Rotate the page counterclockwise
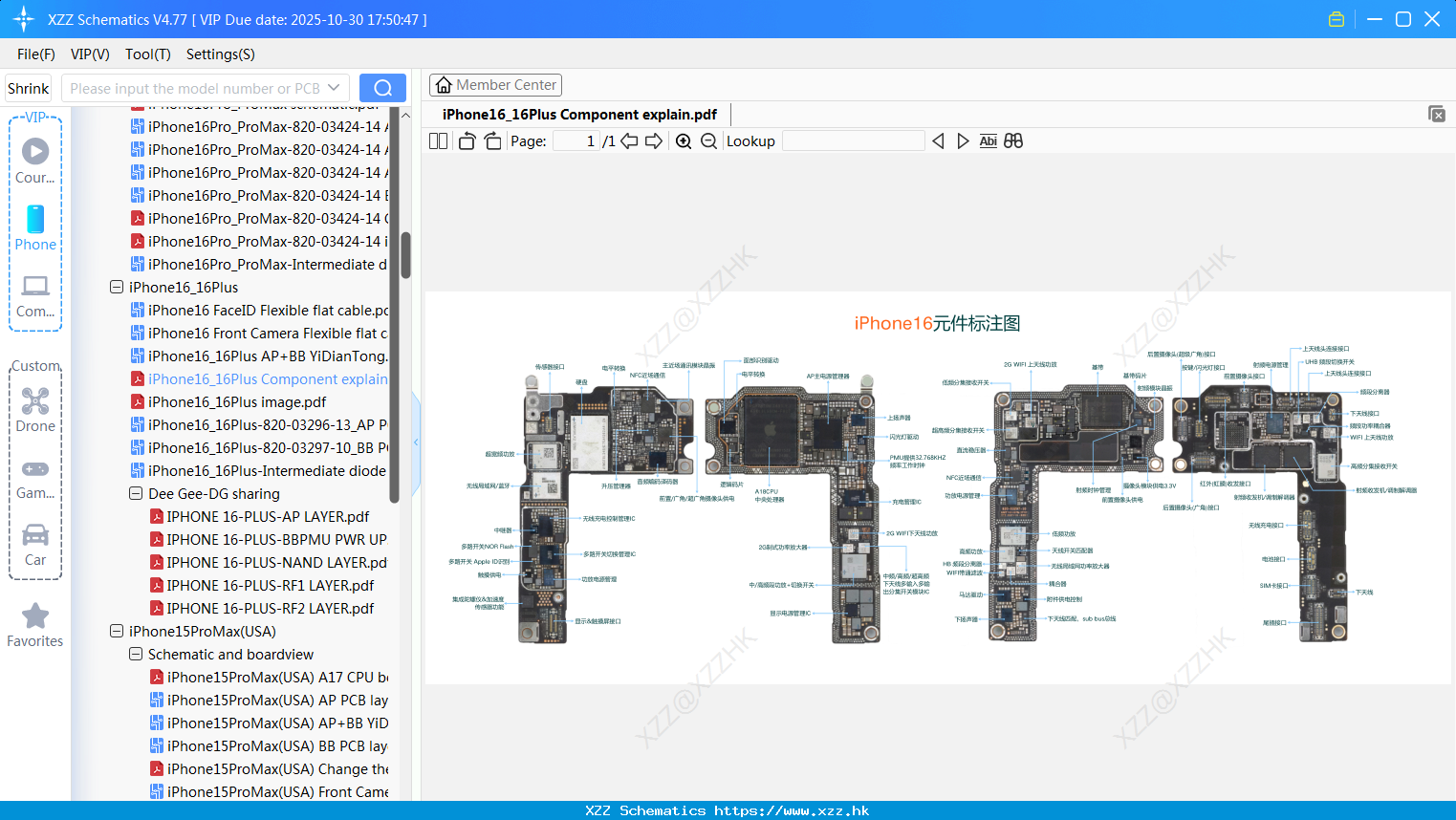The image size is (1456, 820). point(467,141)
